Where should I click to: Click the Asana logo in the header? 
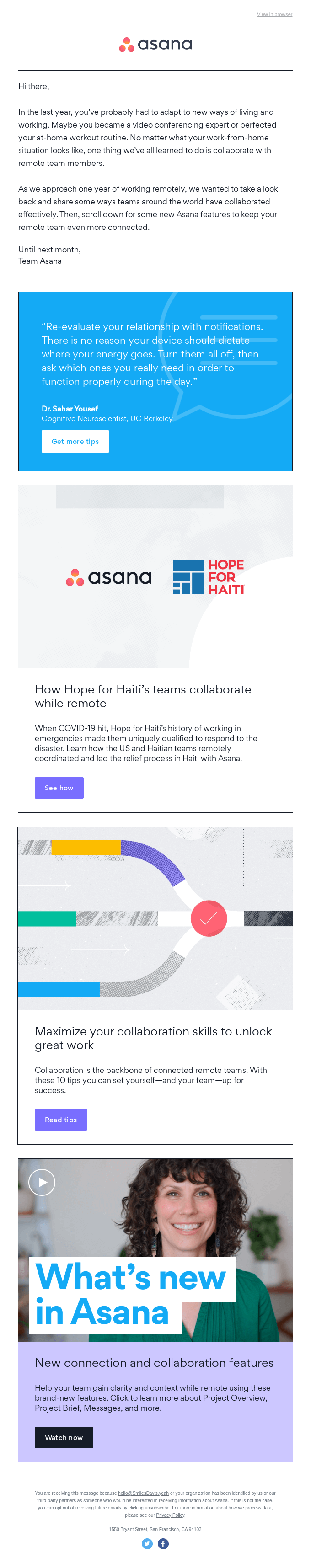155,44
